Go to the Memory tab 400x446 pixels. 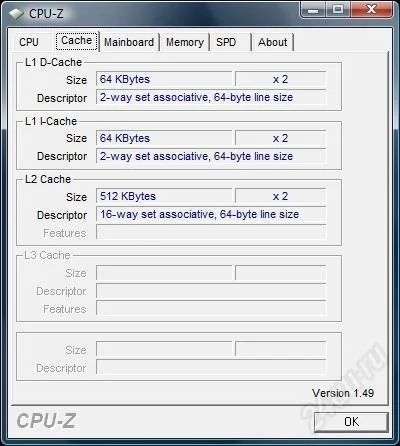[185, 42]
